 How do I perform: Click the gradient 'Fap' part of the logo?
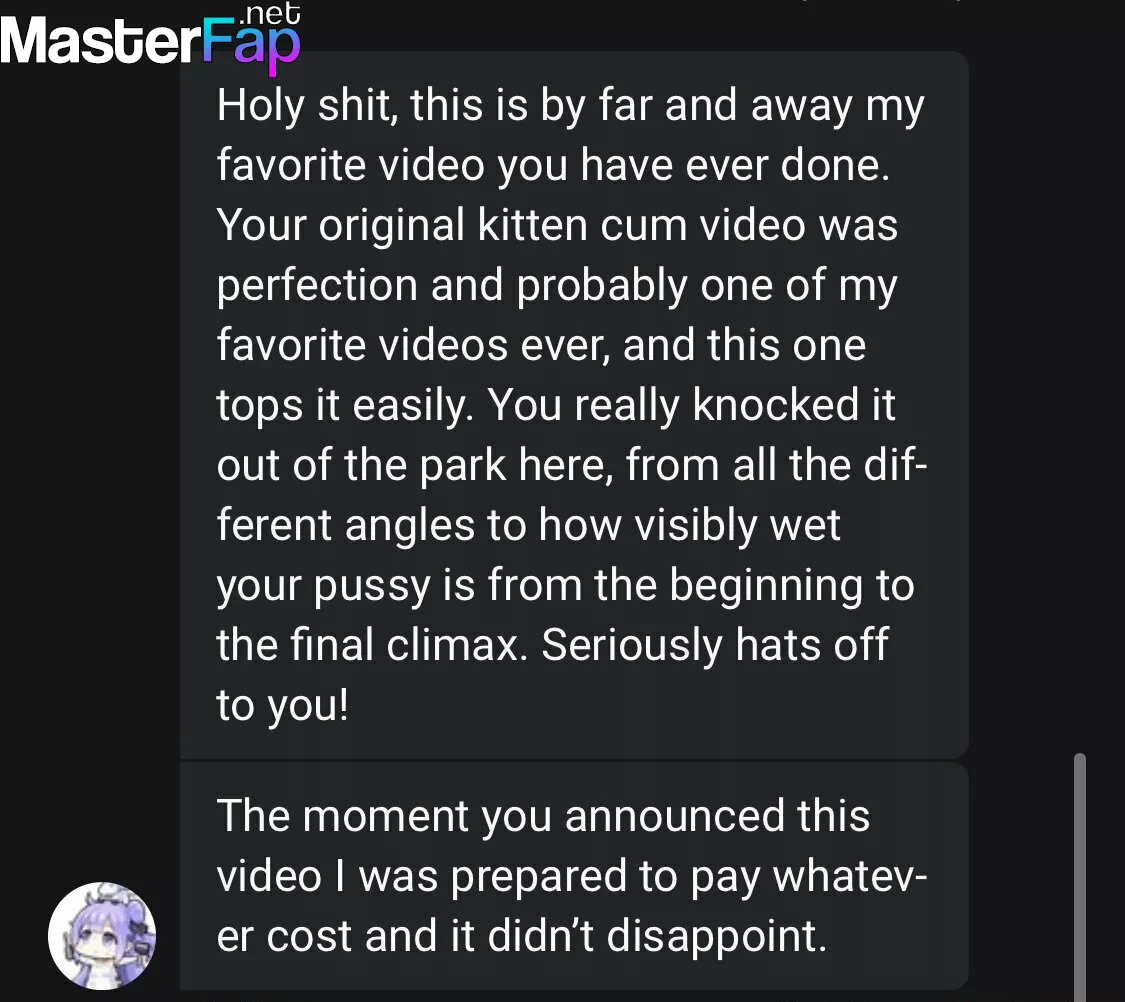click(x=250, y=45)
